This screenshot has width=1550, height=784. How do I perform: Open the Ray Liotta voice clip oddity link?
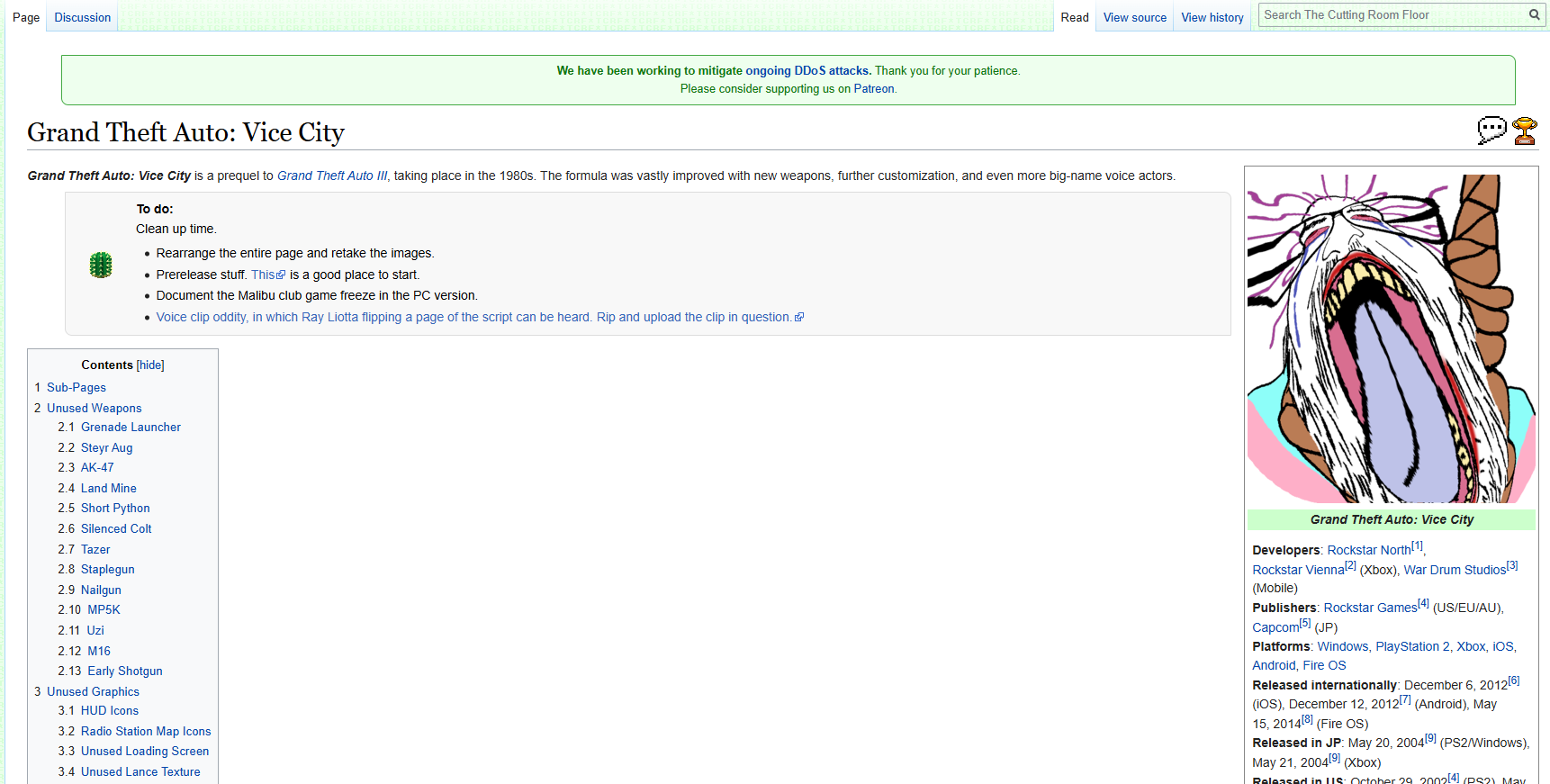[480, 317]
